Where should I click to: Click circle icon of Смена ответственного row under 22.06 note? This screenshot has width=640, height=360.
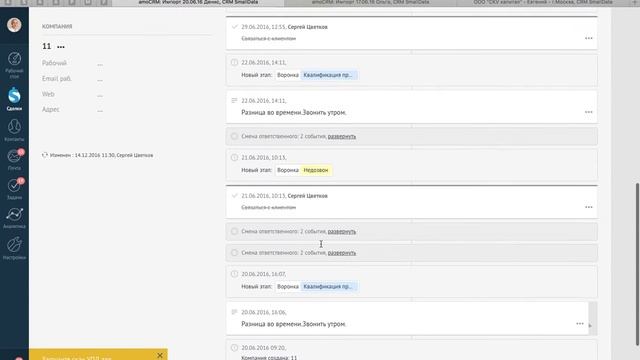pyautogui.click(x=234, y=136)
